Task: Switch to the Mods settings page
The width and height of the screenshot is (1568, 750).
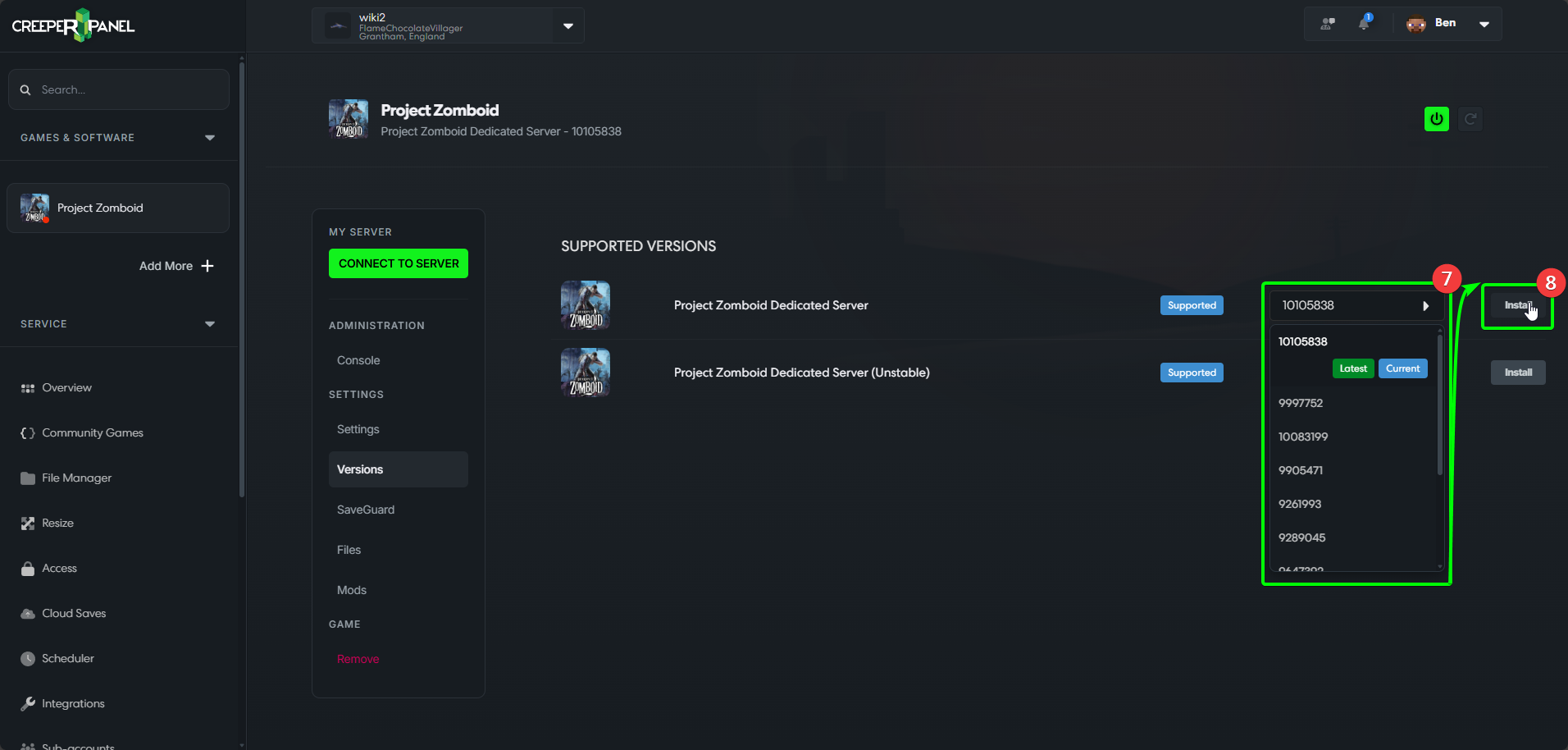Action: click(351, 589)
